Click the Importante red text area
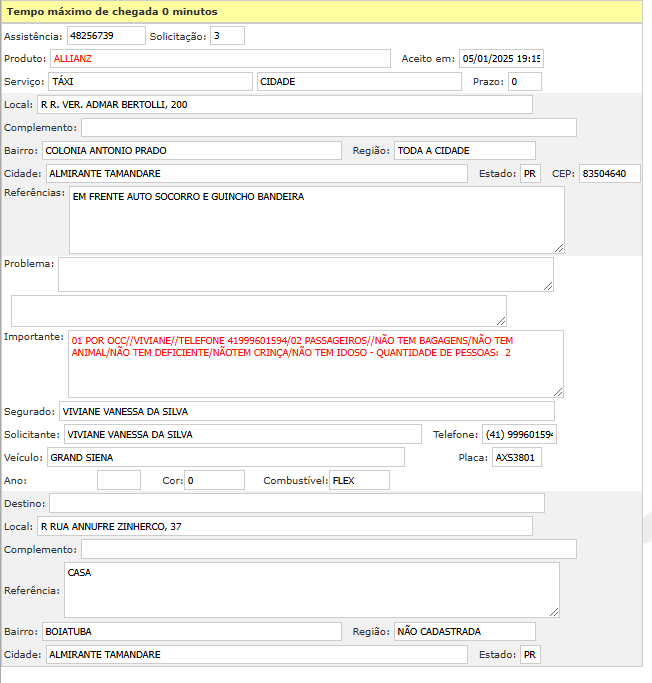 point(315,364)
